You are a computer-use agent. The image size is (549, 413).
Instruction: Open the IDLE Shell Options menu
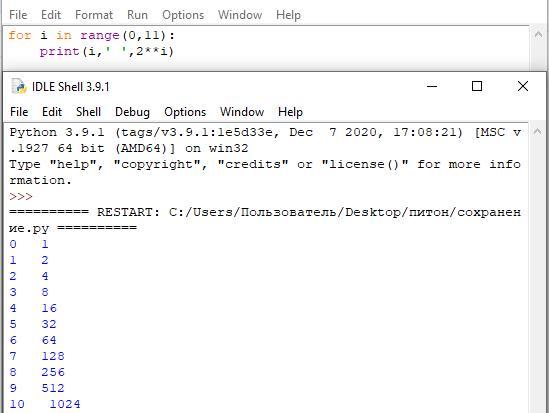point(185,112)
